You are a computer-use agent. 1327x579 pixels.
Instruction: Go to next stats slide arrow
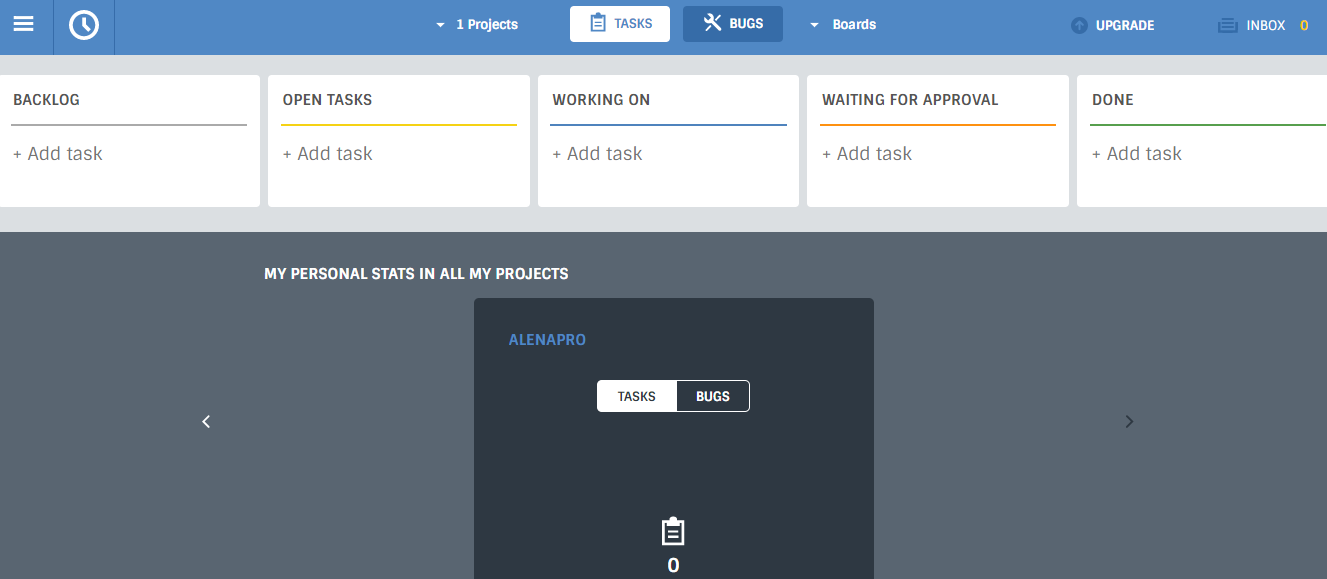coord(1129,422)
